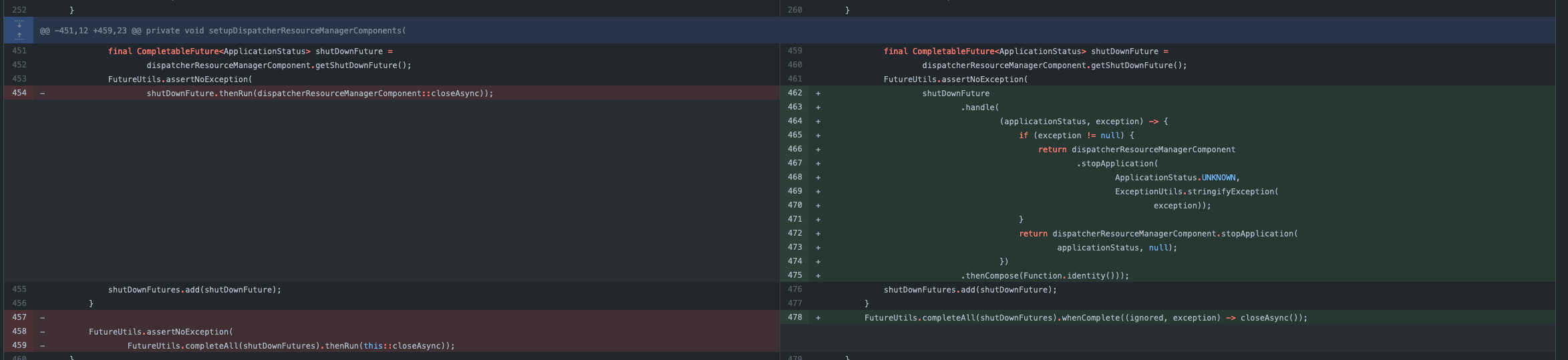The image size is (1568, 360).
Task: Select added line number 473
Action: [x=795, y=248]
